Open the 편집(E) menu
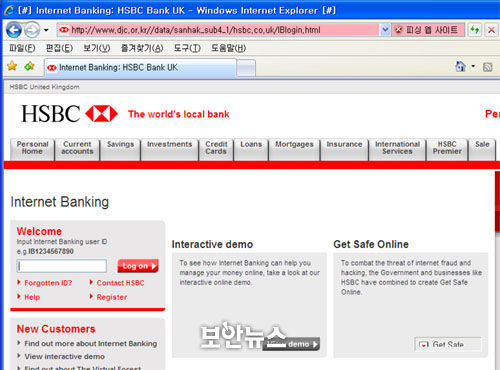Screen dimensions: 500x370 point(59,48)
